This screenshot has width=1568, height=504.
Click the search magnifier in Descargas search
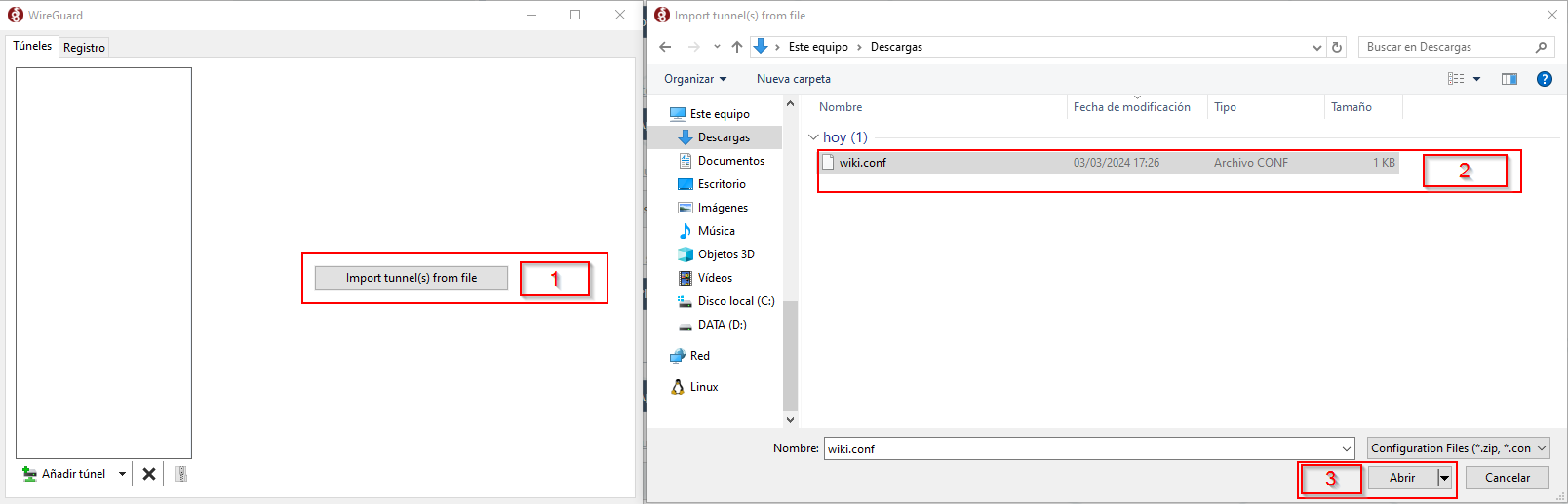click(x=1541, y=47)
